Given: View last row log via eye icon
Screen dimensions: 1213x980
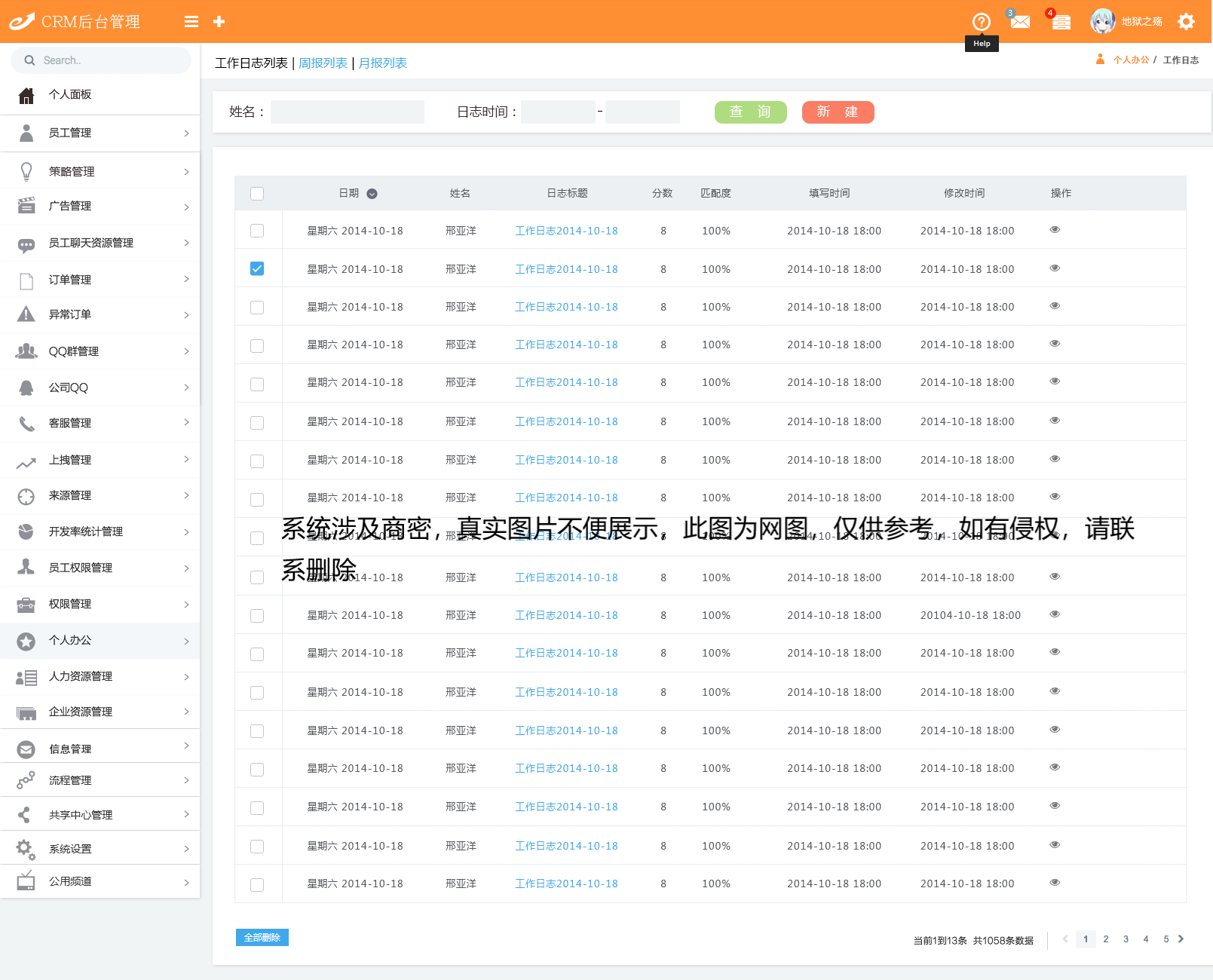Looking at the screenshot, I should pyautogui.click(x=1055, y=883).
